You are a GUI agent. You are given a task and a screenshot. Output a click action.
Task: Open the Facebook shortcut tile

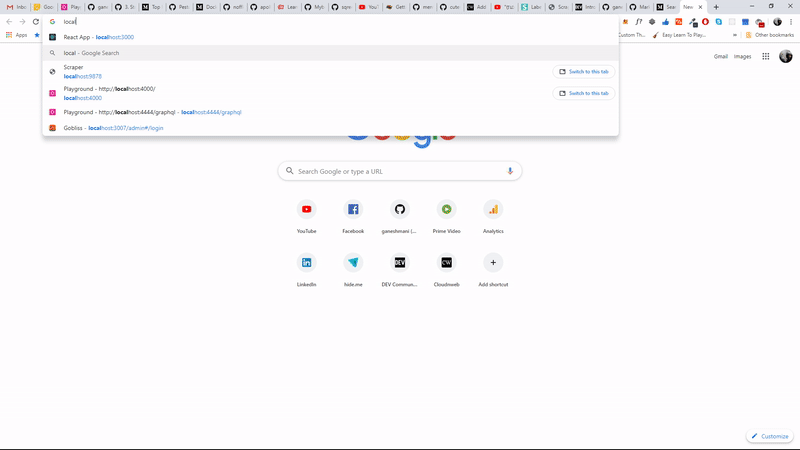coord(353,209)
